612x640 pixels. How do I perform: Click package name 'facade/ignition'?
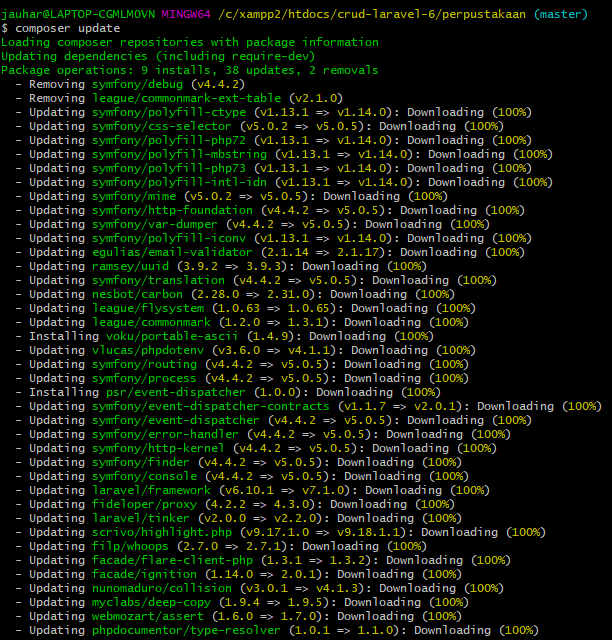pos(144,573)
